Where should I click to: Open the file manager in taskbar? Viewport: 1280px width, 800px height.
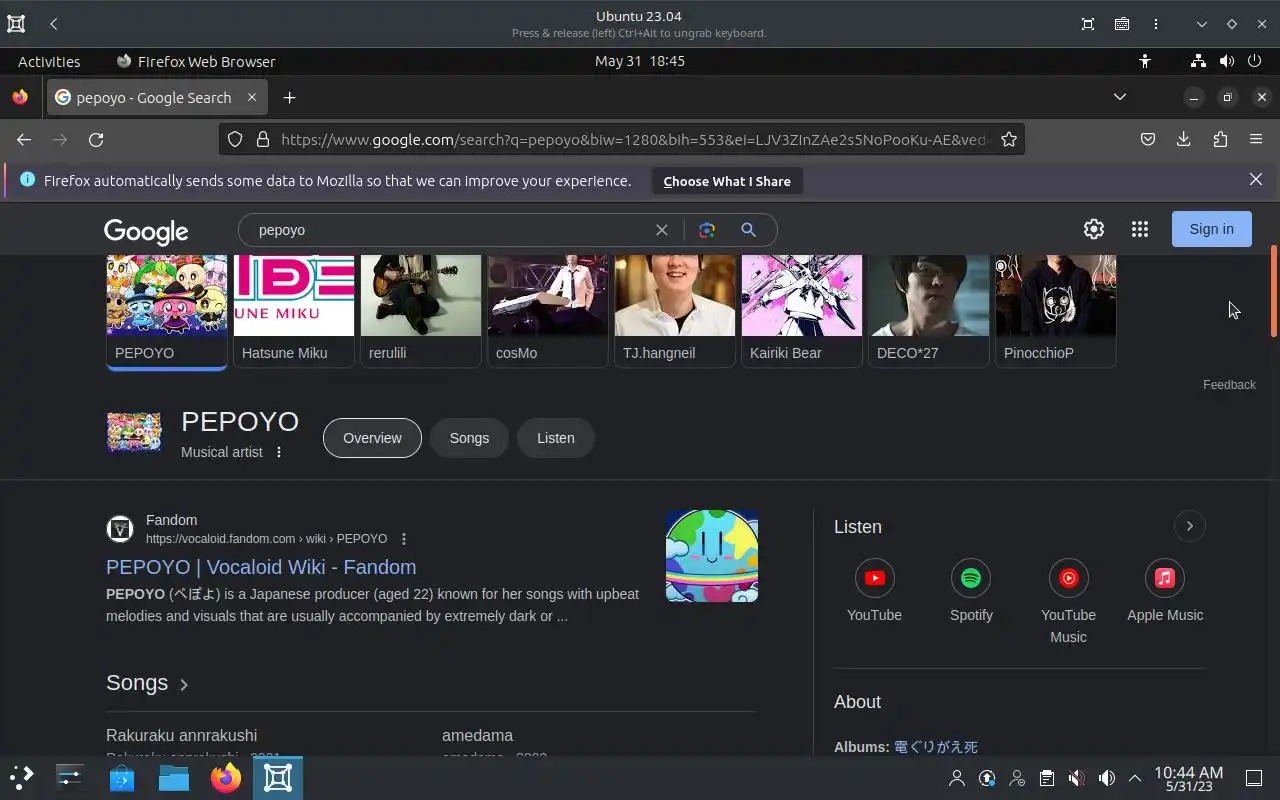[x=174, y=777]
